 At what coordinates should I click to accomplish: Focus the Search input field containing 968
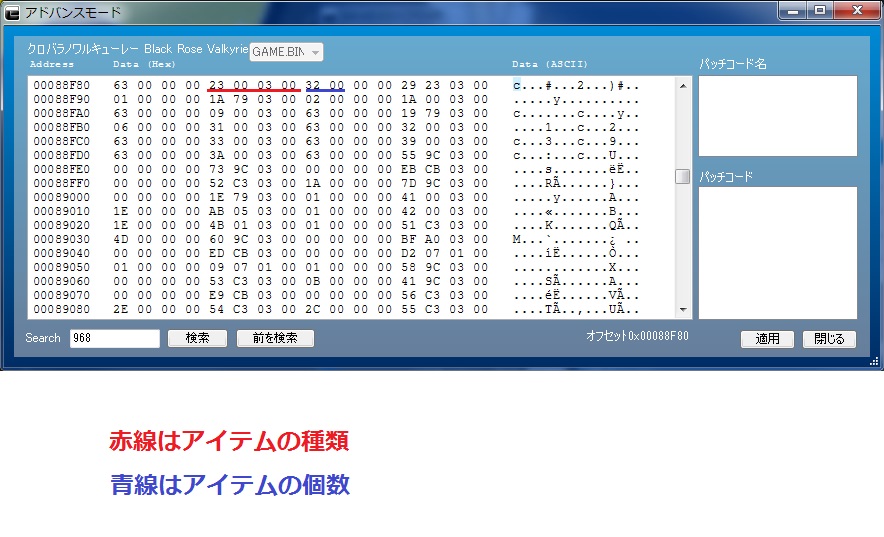(x=114, y=338)
